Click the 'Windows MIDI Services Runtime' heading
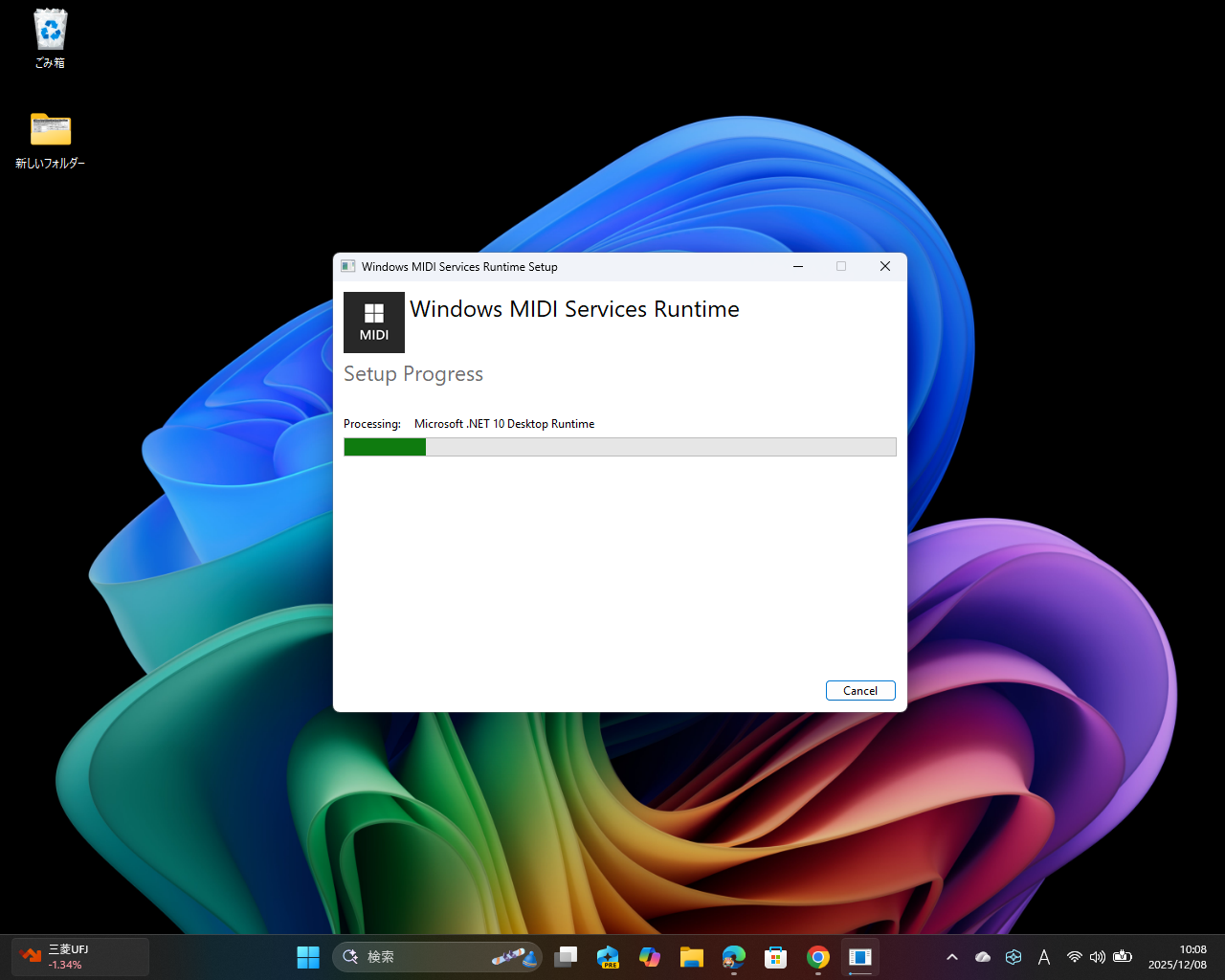This screenshot has width=1225, height=980. 574,309
